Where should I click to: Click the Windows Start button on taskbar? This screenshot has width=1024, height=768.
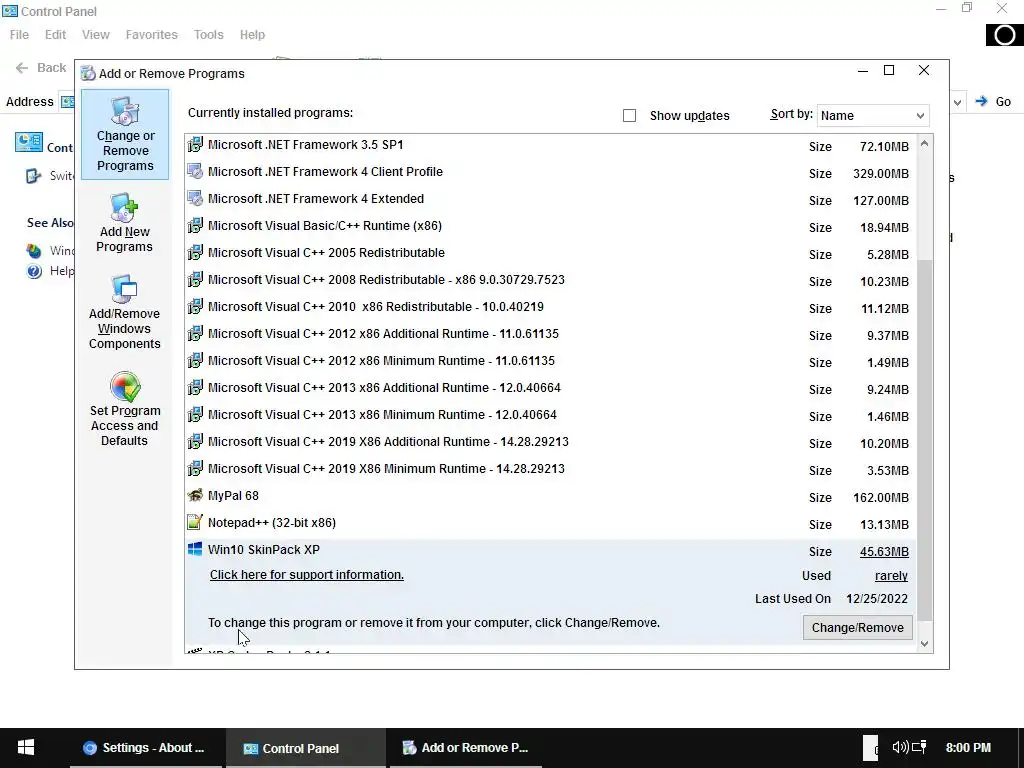[x=25, y=747]
